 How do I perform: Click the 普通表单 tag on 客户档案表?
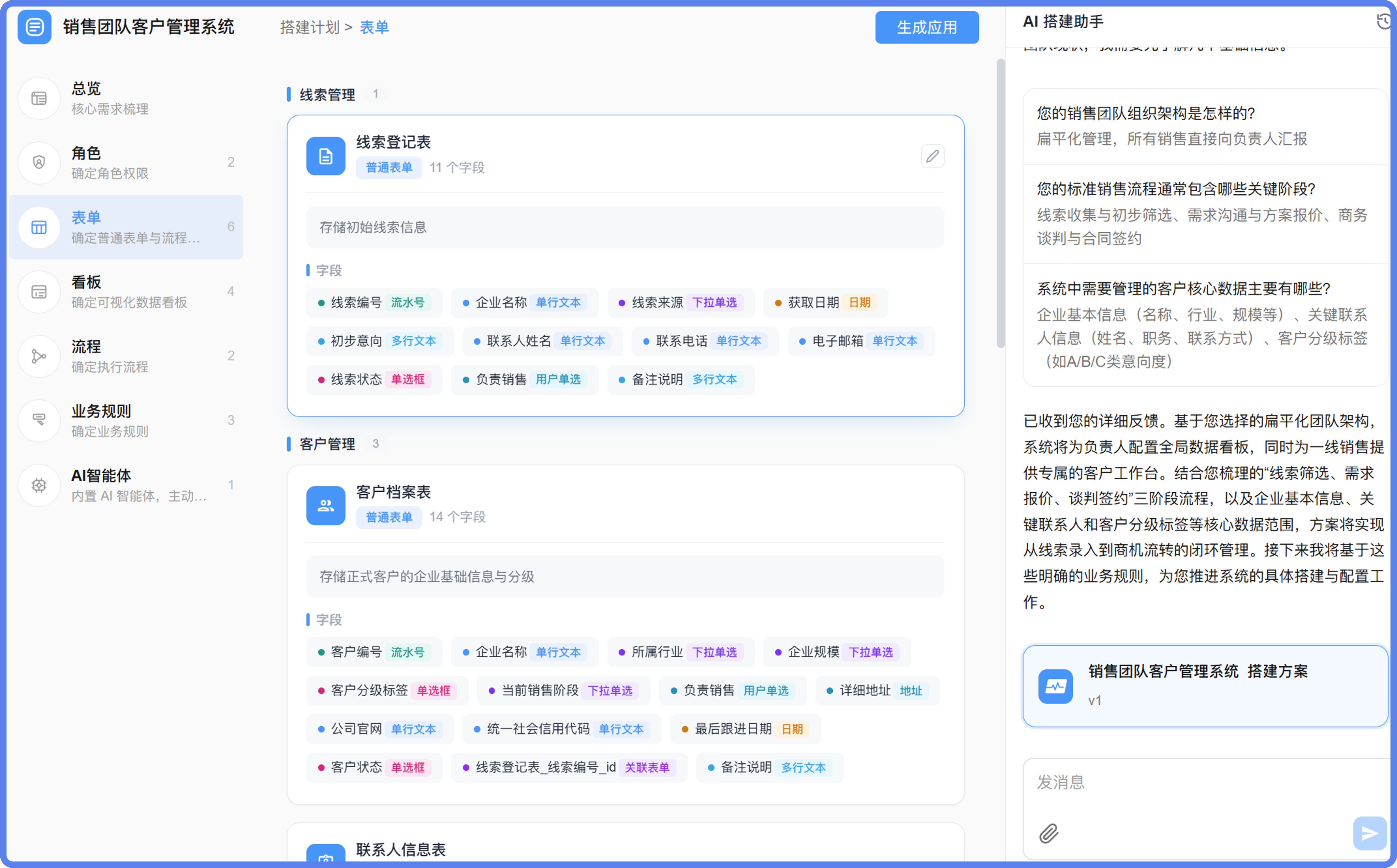389,517
